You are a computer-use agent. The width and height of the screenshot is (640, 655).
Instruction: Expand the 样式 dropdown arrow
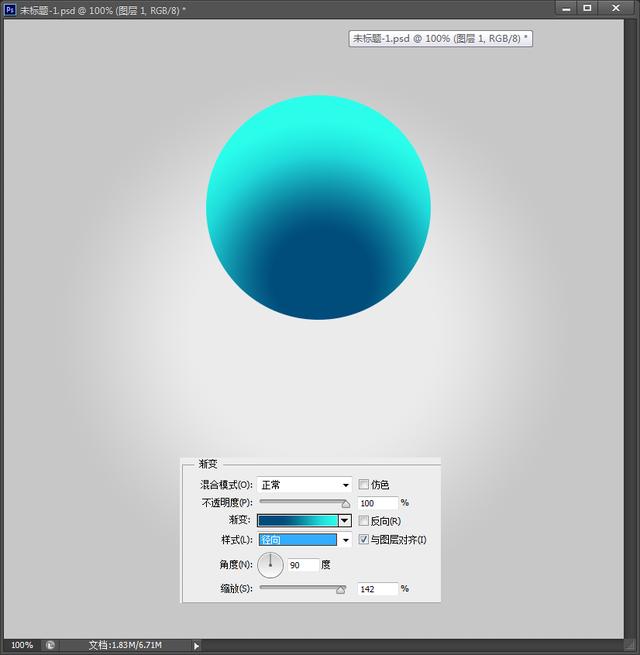point(345,540)
